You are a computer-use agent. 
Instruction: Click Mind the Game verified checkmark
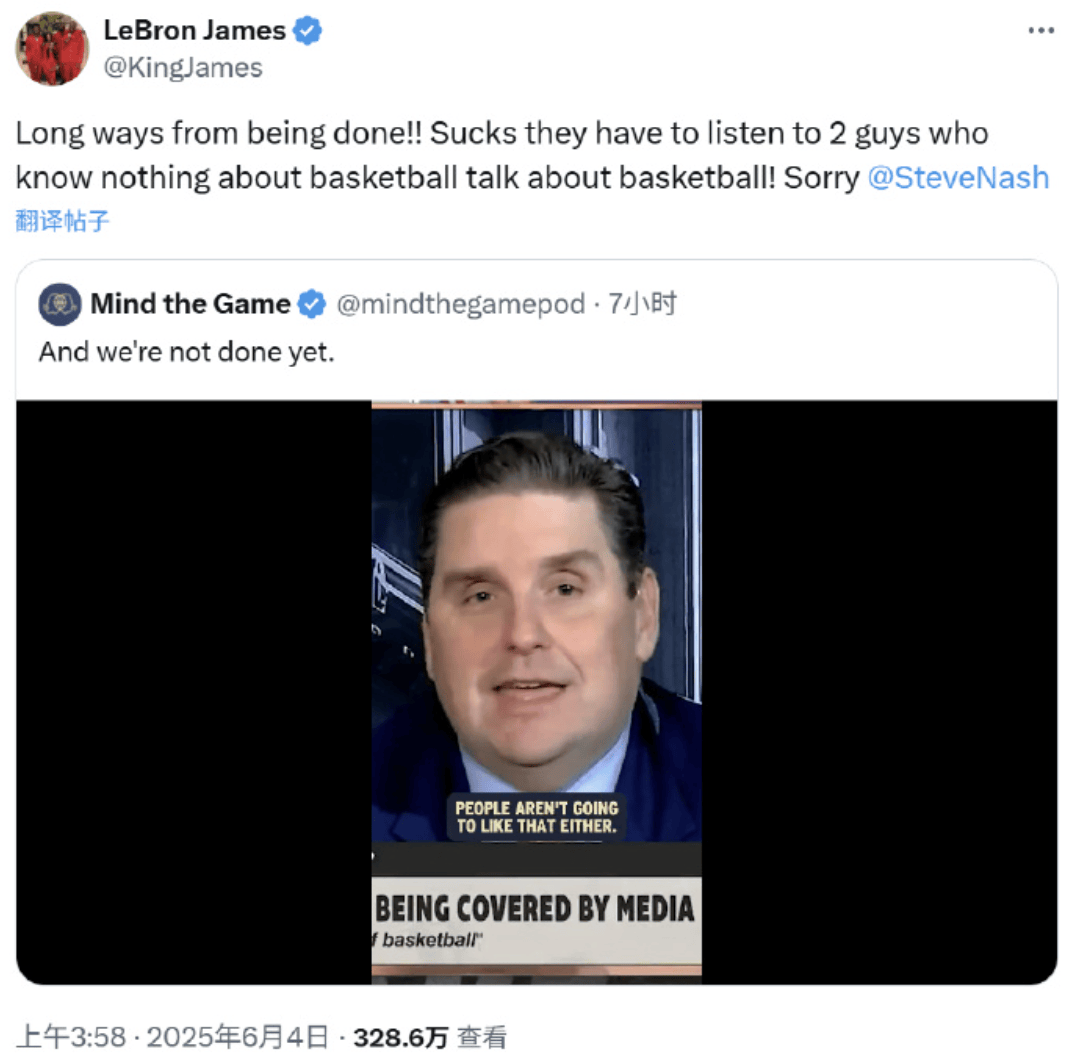click(312, 304)
